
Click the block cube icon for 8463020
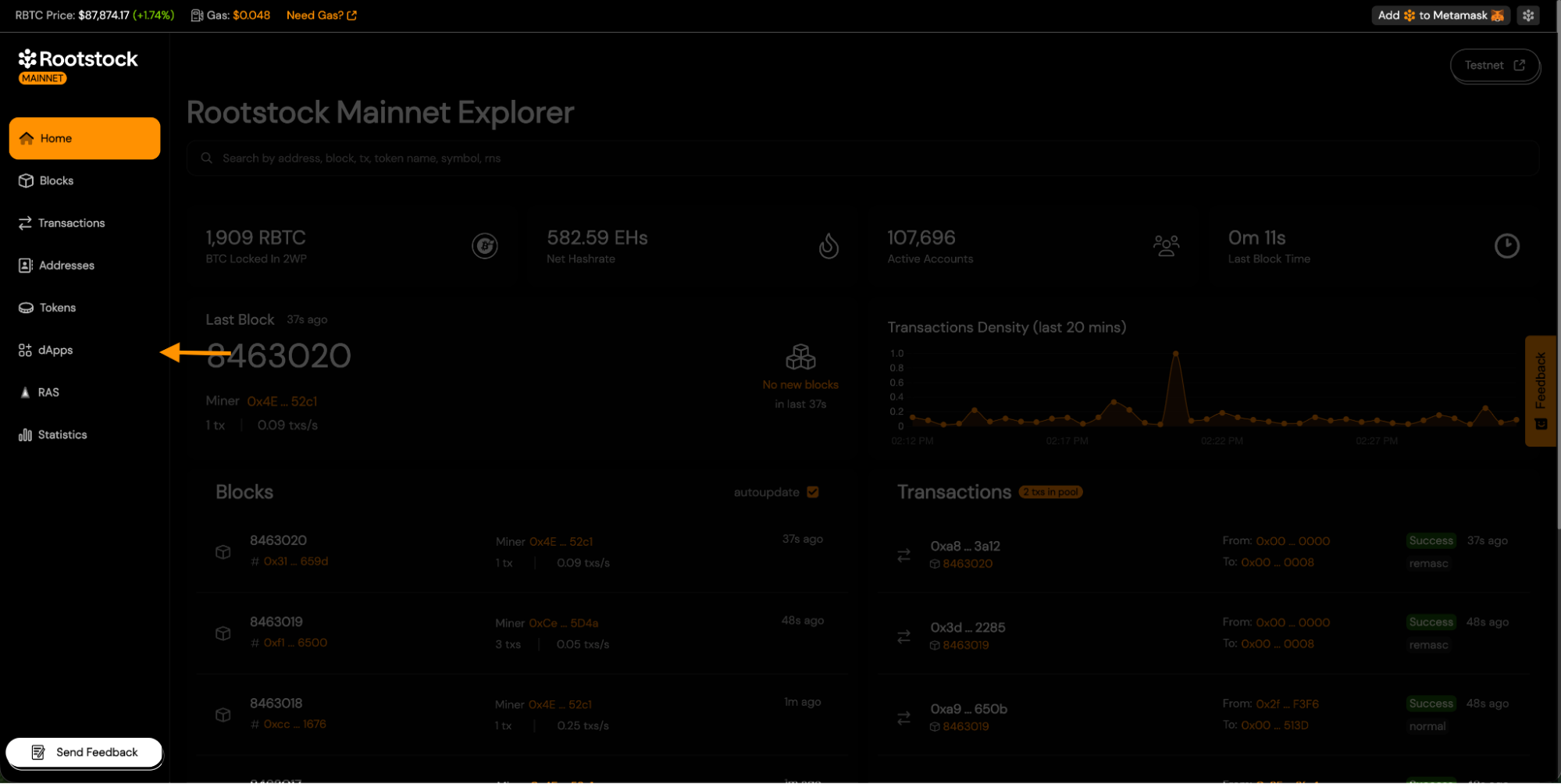223,552
